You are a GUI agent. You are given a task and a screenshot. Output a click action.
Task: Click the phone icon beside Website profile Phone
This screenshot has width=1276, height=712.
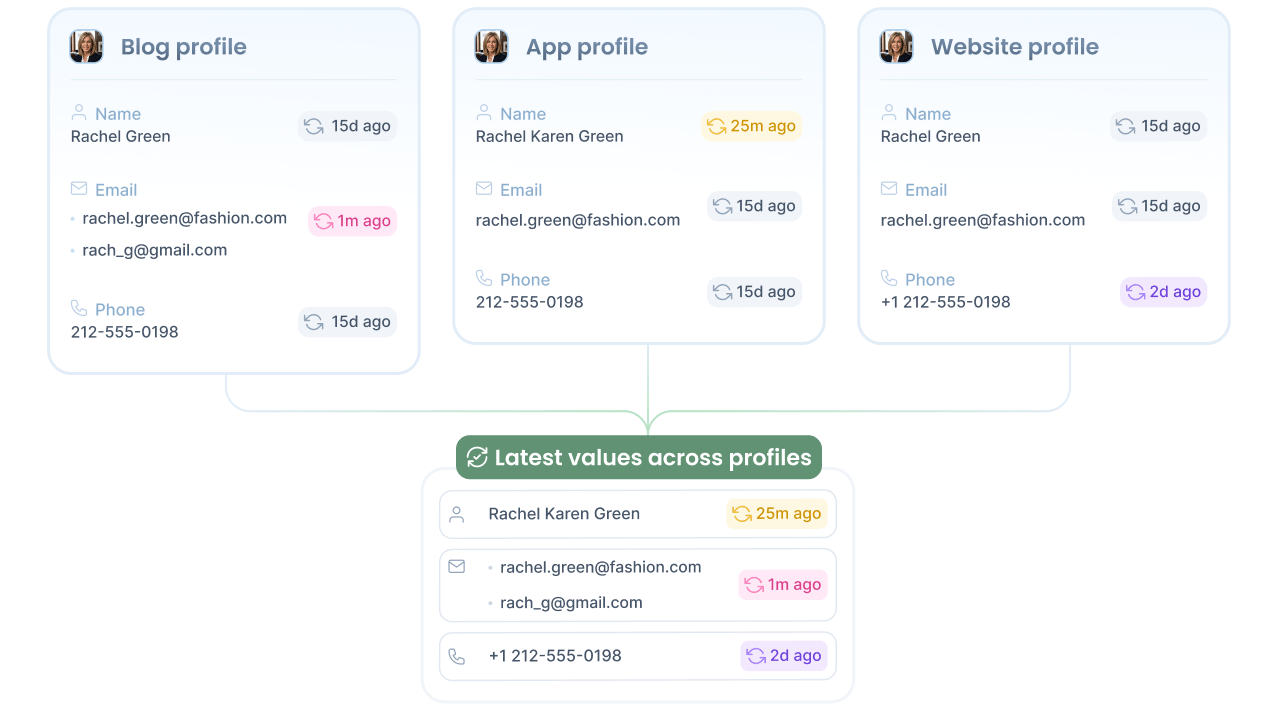tap(889, 279)
